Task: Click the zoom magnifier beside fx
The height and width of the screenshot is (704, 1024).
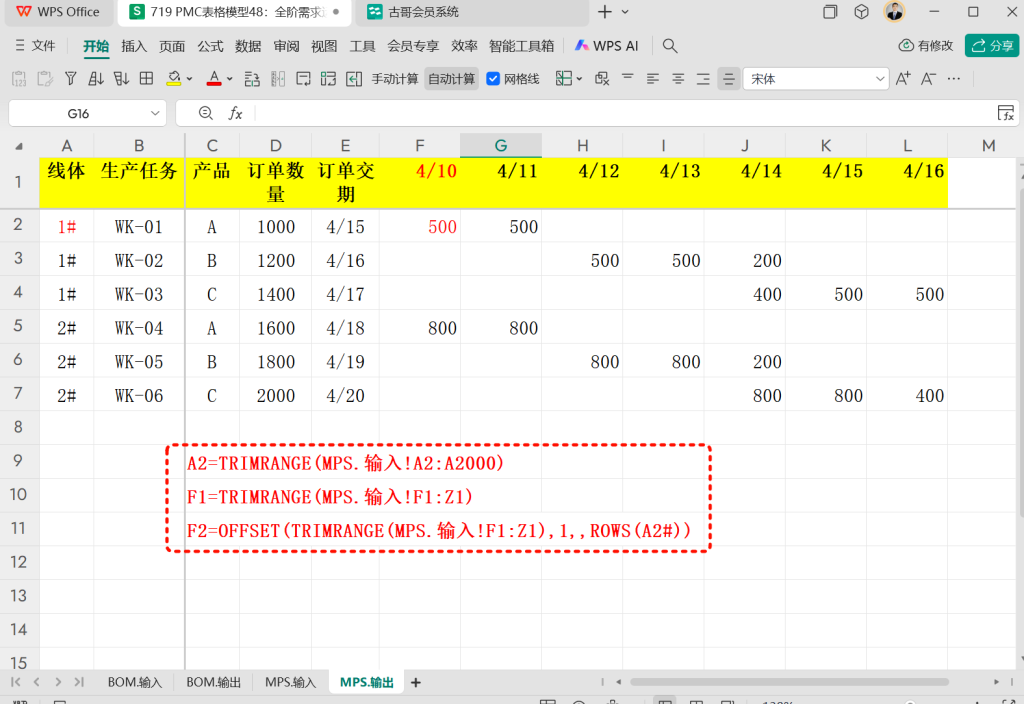Action: pos(206,114)
